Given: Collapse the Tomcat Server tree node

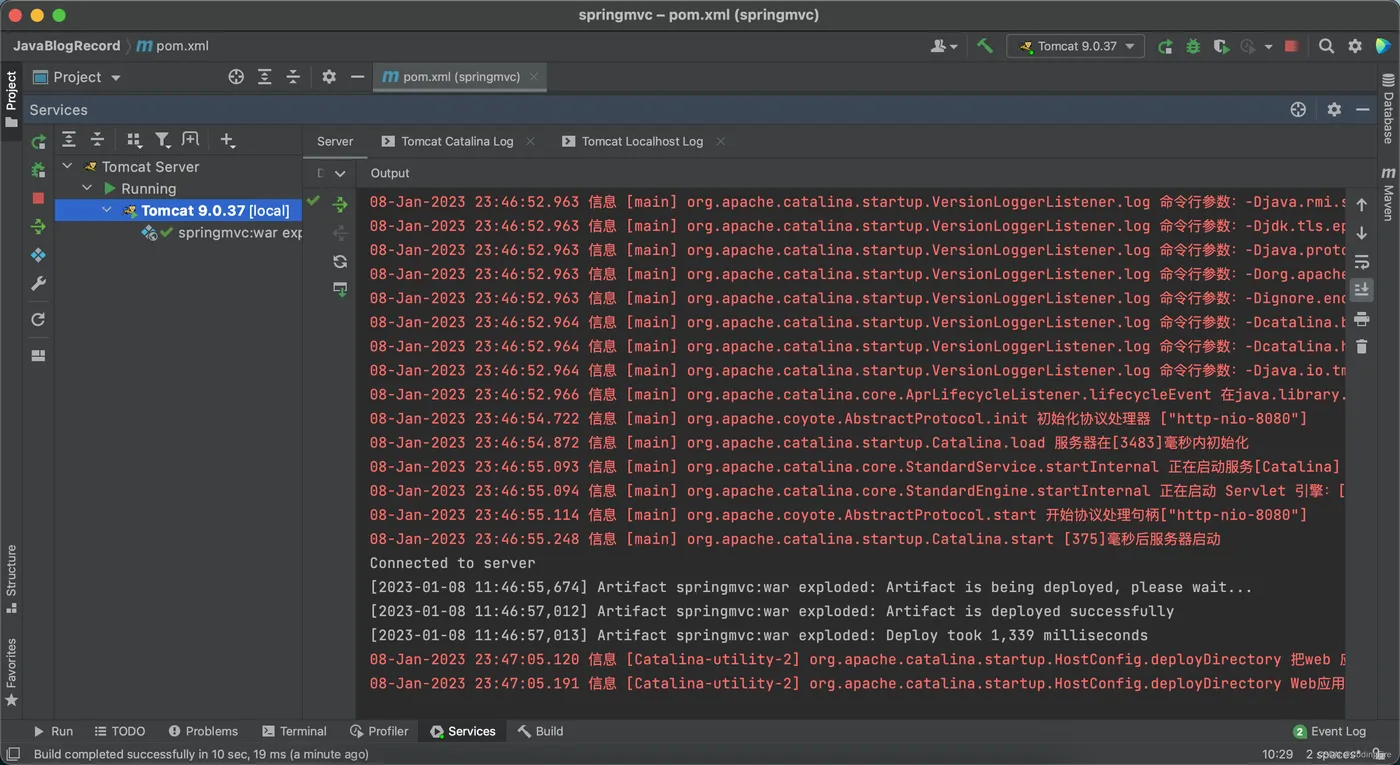Looking at the screenshot, I should click(x=68, y=167).
